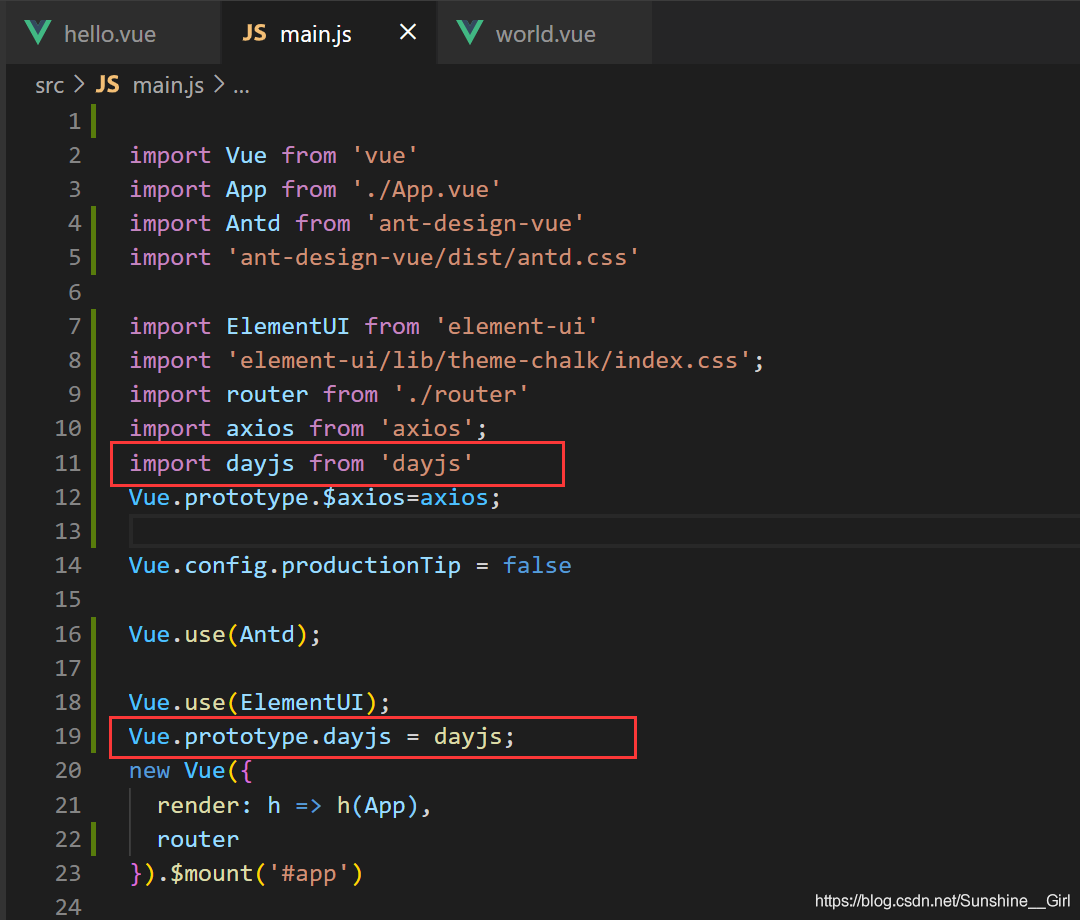
Task: Click the 'false' keyword on line 14
Action: [x=537, y=565]
